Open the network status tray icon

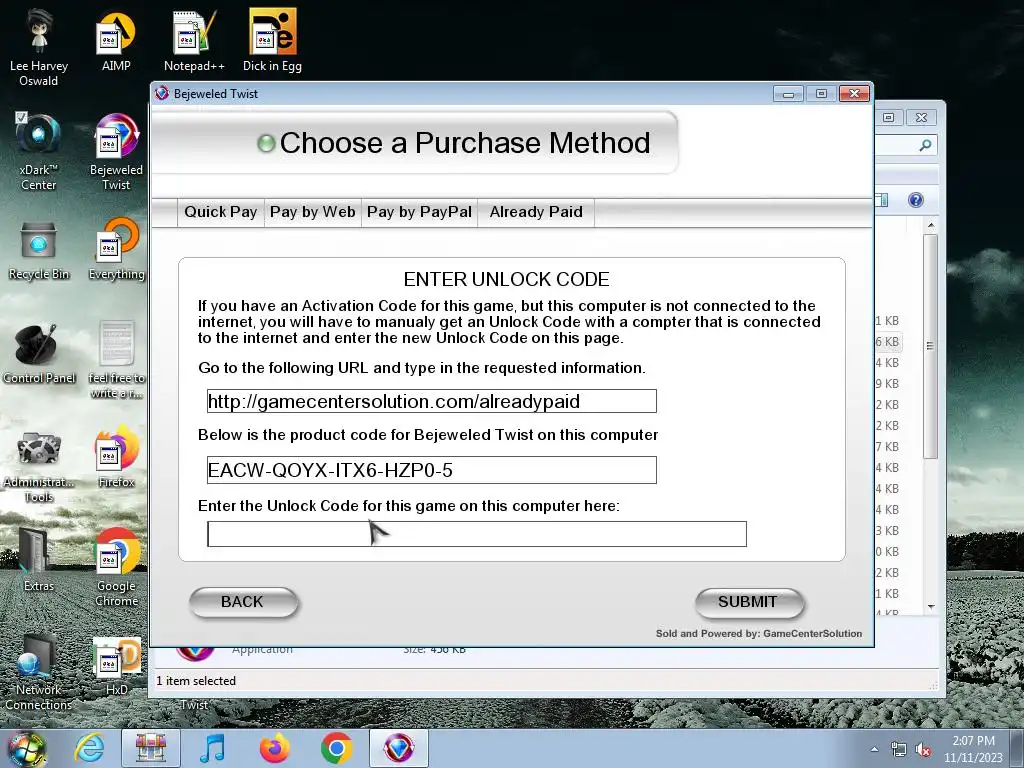[899, 750]
